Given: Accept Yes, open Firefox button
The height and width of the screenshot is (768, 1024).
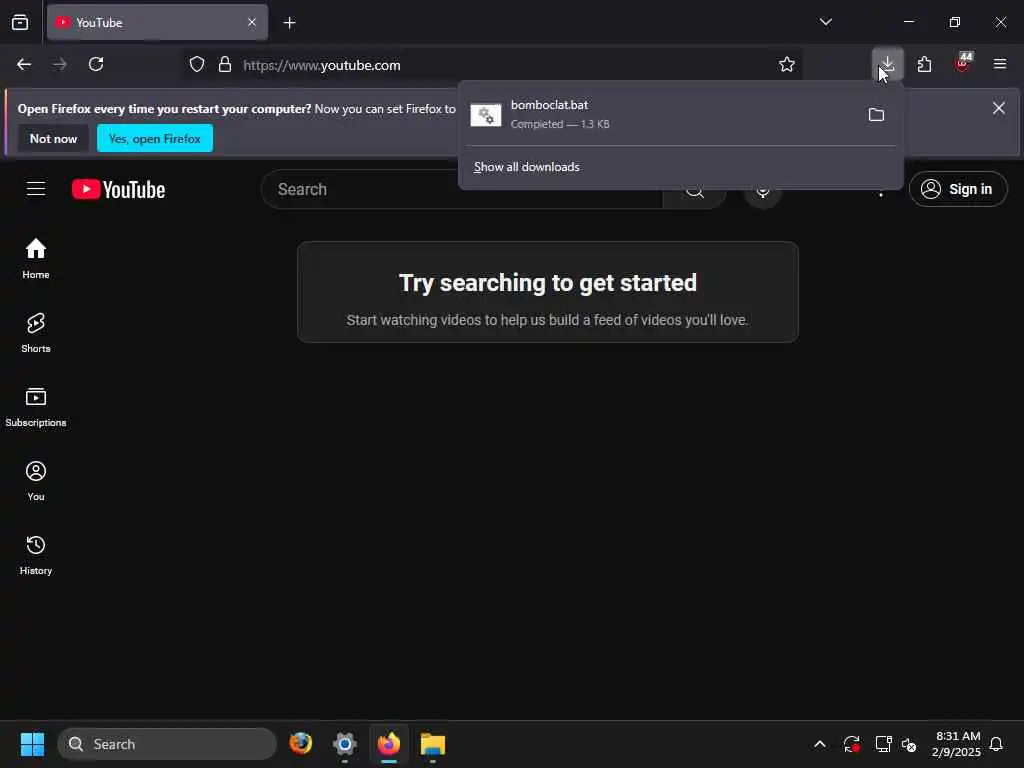Looking at the screenshot, I should point(155,138).
